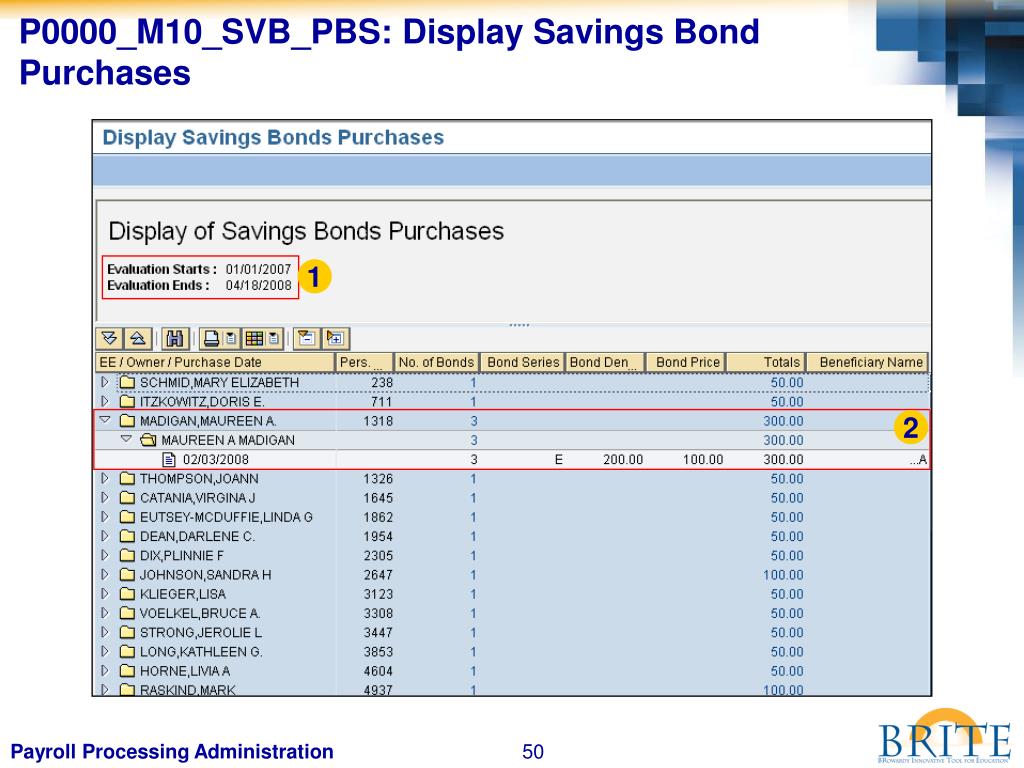Click the HORNE,LIVIA A folder icon
The width and height of the screenshot is (1024, 768).
tap(127, 671)
